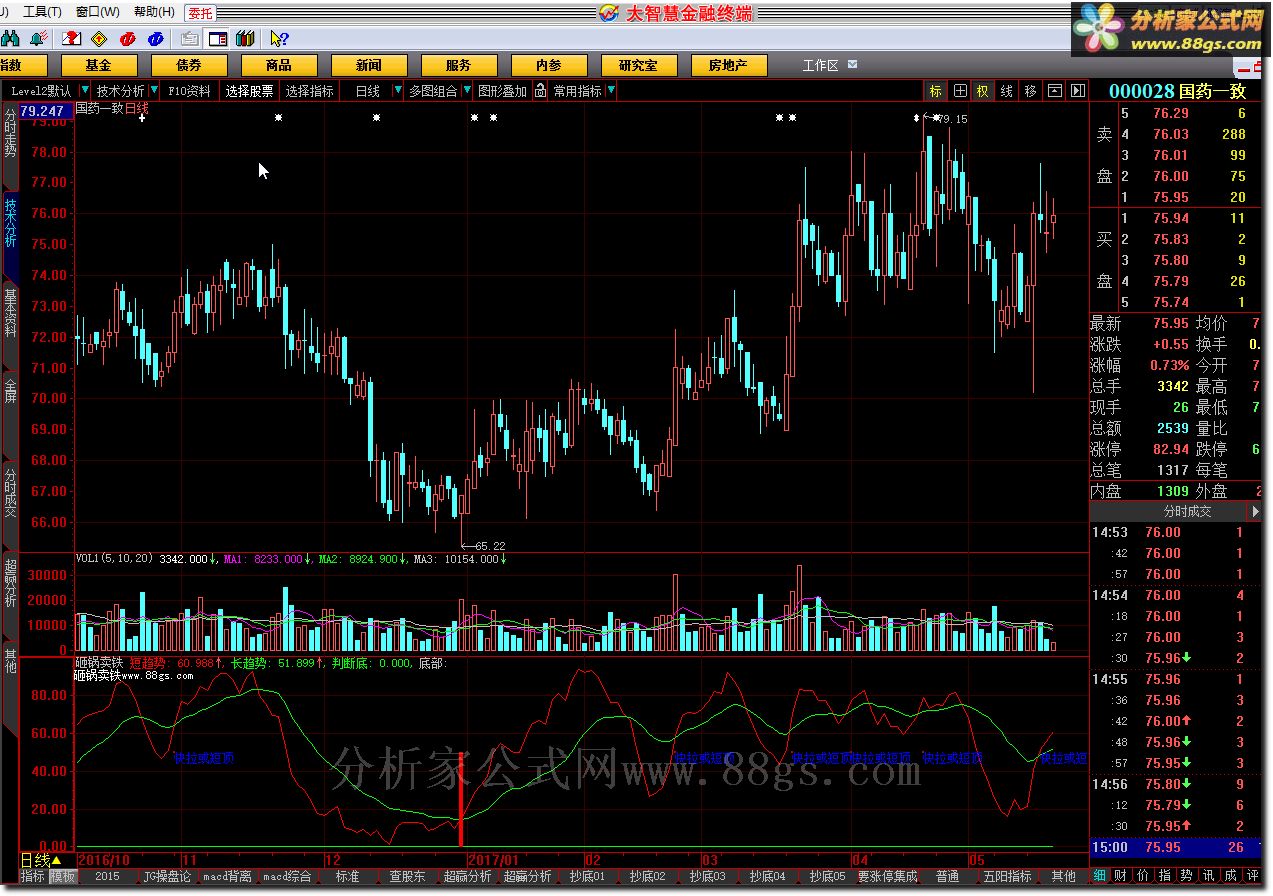Click 选择指标 in the chart toolbar
The width and height of the screenshot is (1273, 896).
tap(310, 91)
